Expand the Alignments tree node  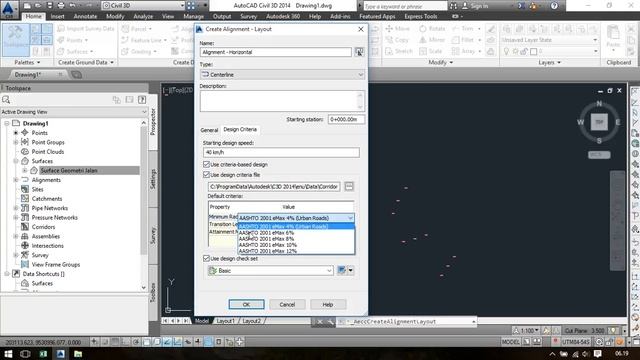pos(16,180)
